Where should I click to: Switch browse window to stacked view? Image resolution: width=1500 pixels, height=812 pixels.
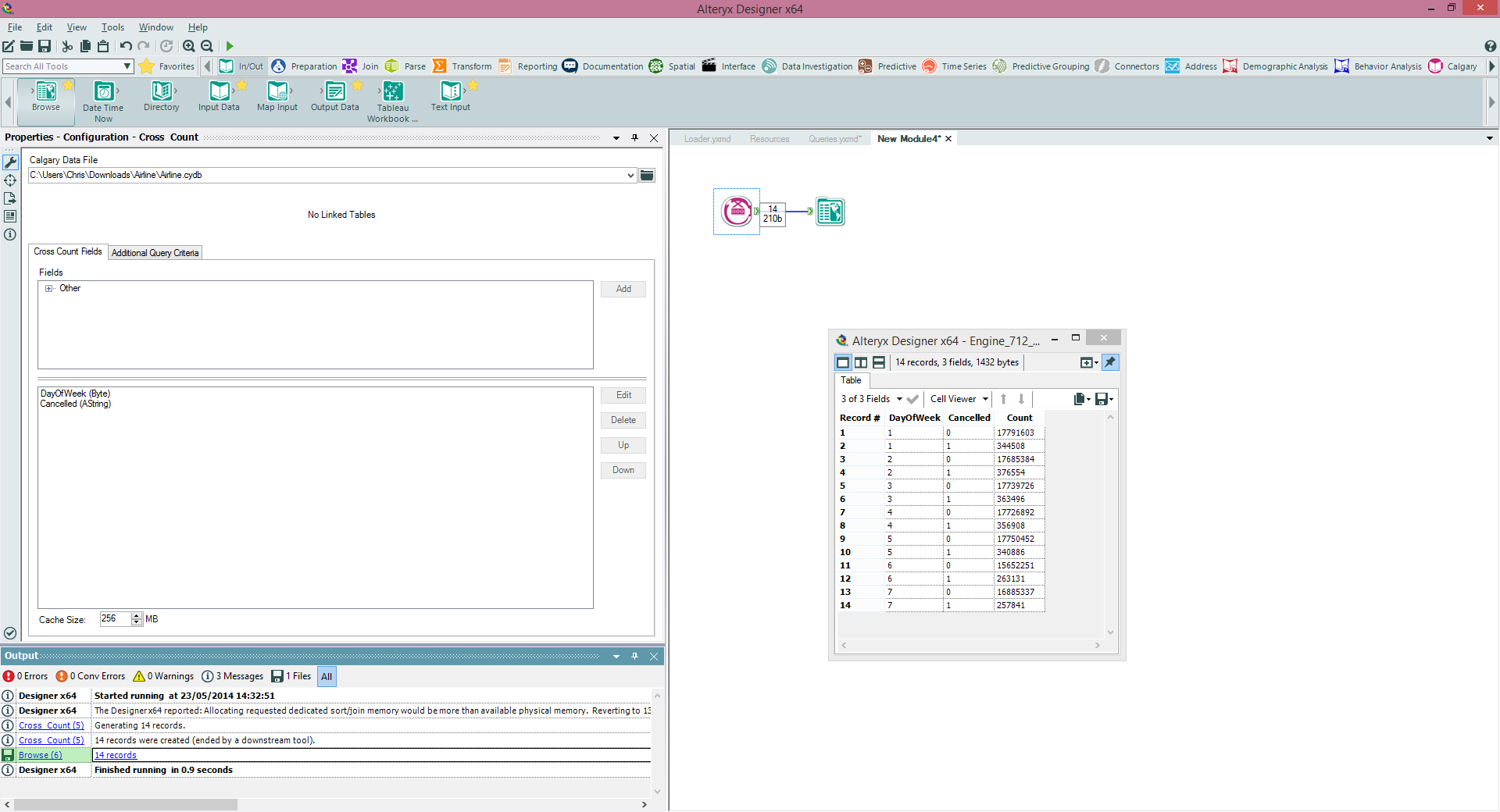879,362
